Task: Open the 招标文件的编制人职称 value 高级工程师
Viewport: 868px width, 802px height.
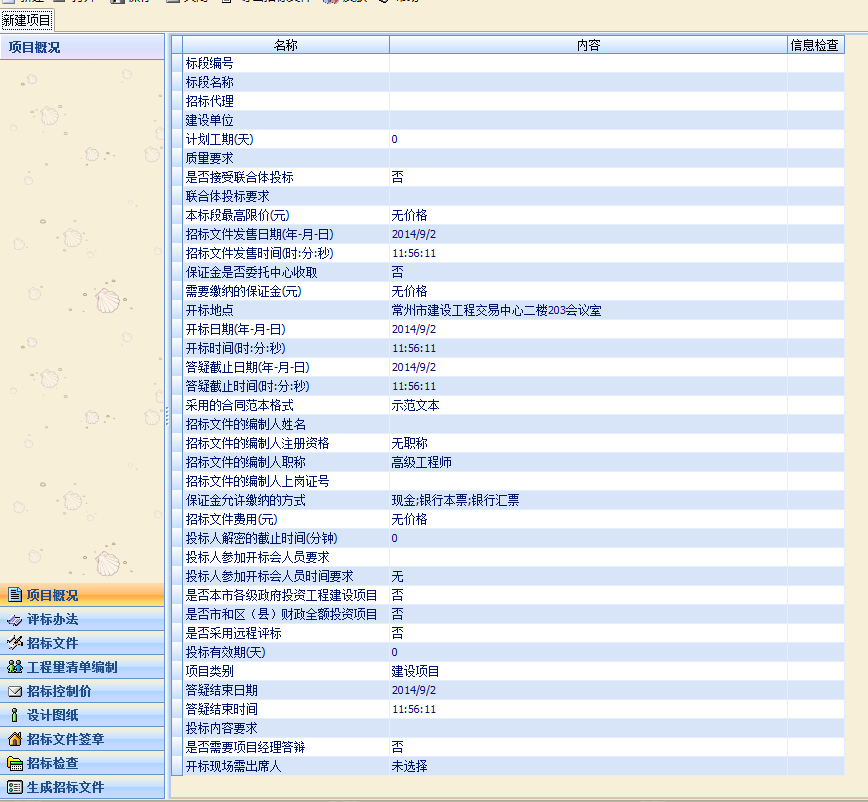Action: point(588,462)
